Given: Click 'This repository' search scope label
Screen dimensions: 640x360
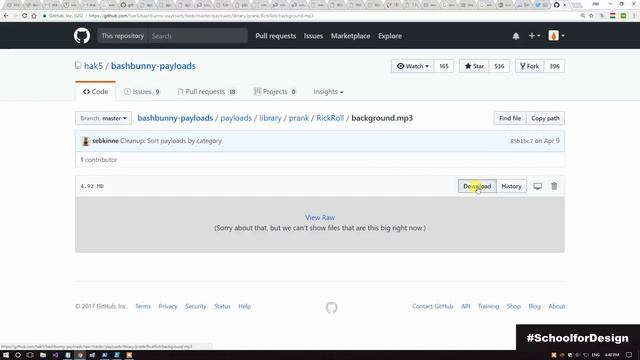Looking at the screenshot, I should tap(122, 36).
